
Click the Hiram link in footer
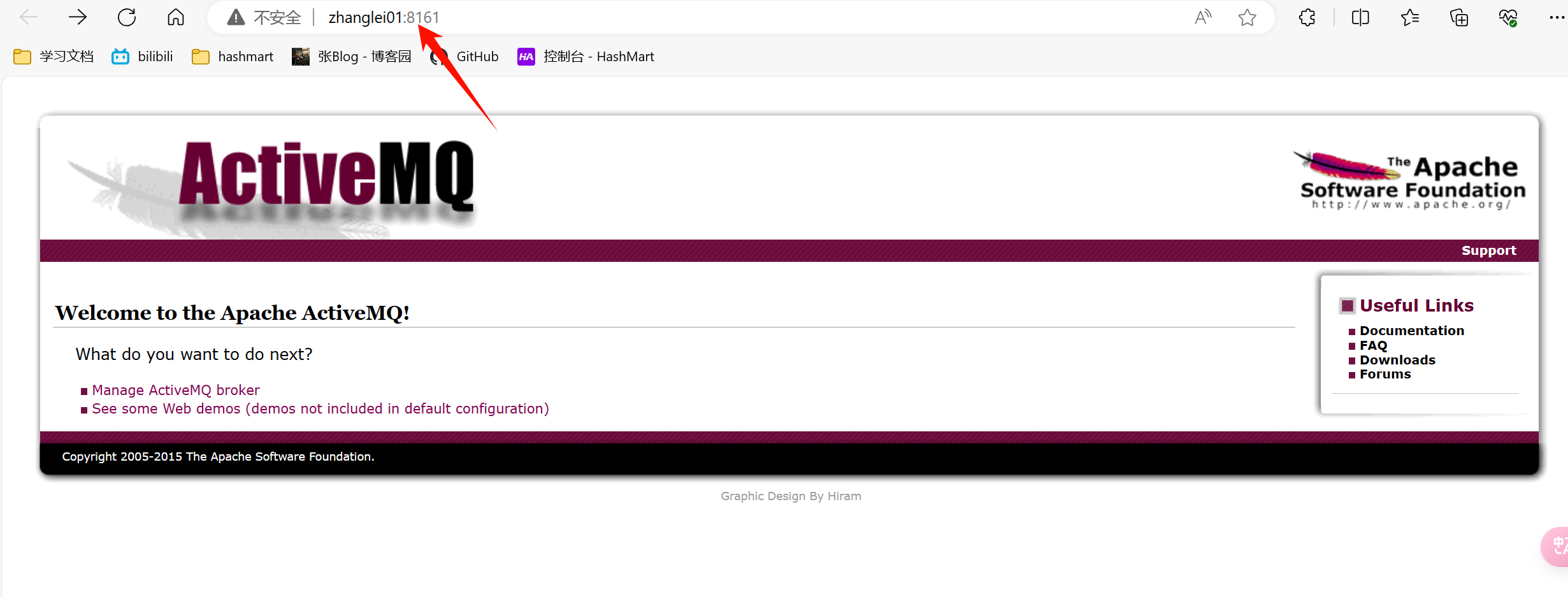click(x=844, y=496)
